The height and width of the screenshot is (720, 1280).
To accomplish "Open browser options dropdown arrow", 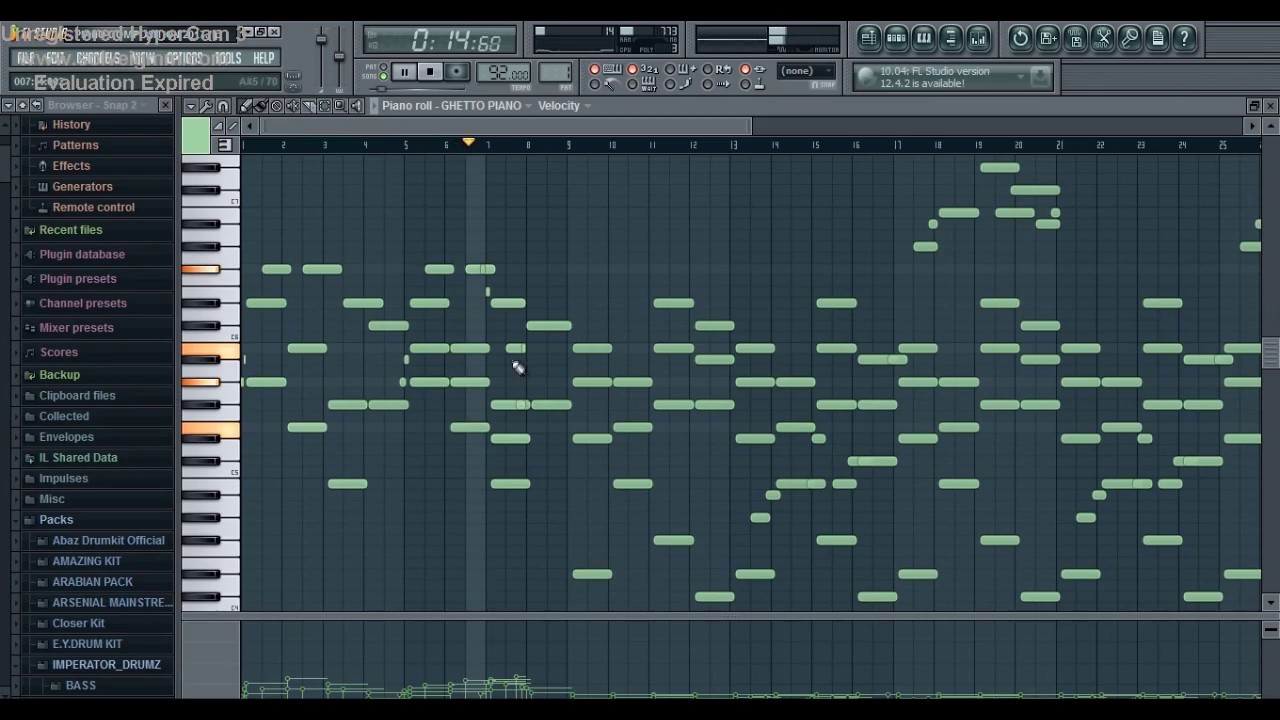I will pos(8,105).
